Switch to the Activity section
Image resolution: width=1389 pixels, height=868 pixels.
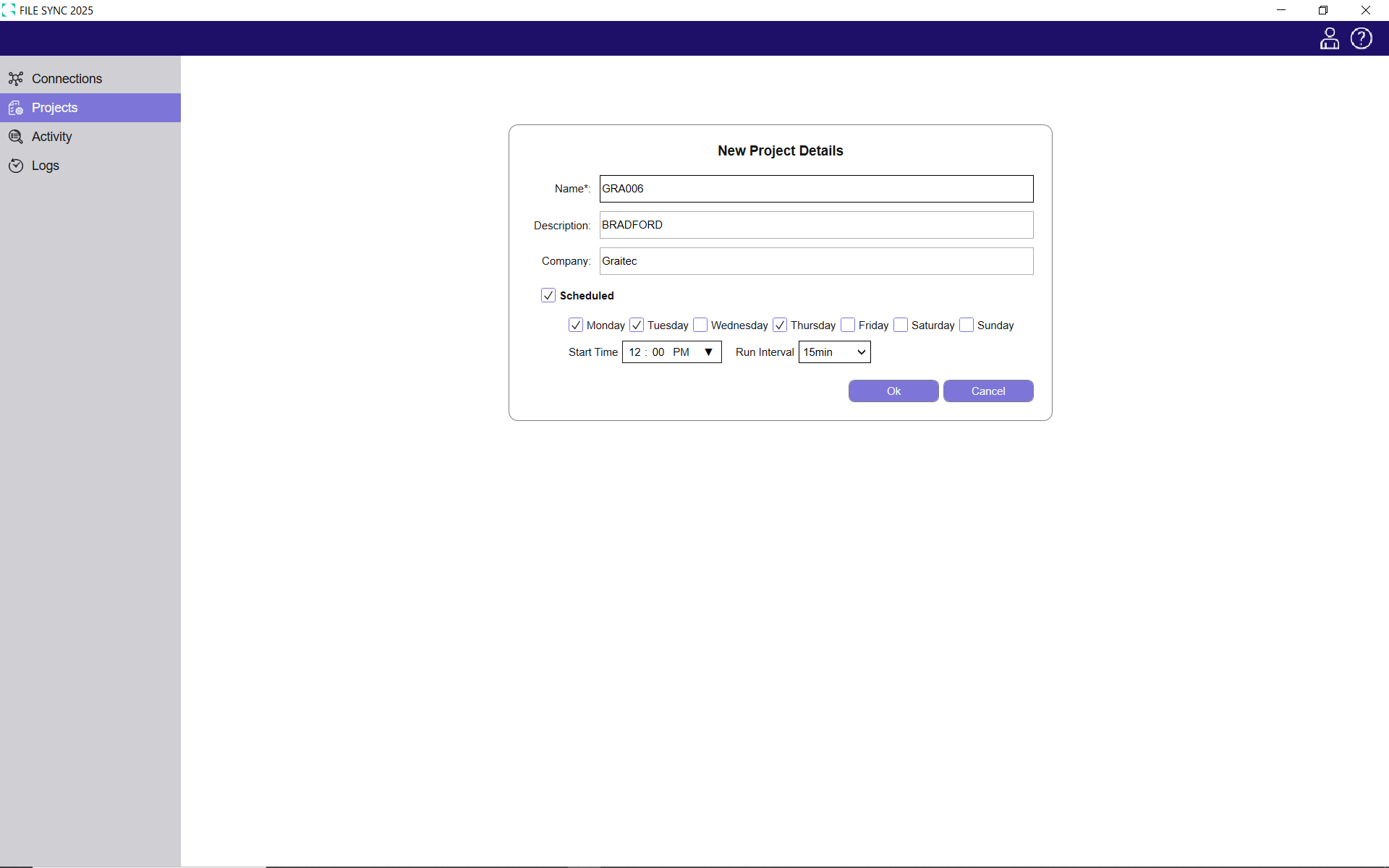pyautogui.click(x=52, y=137)
